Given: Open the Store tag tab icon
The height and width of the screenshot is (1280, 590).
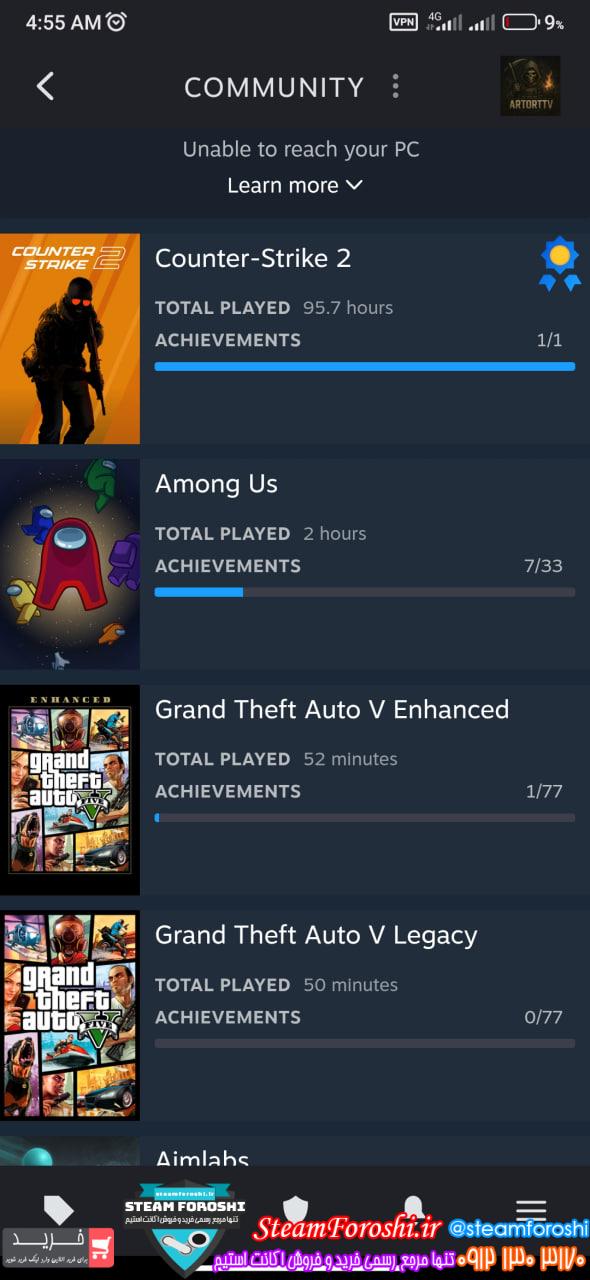Looking at the screenshot, I should [x=59, y=1210].
